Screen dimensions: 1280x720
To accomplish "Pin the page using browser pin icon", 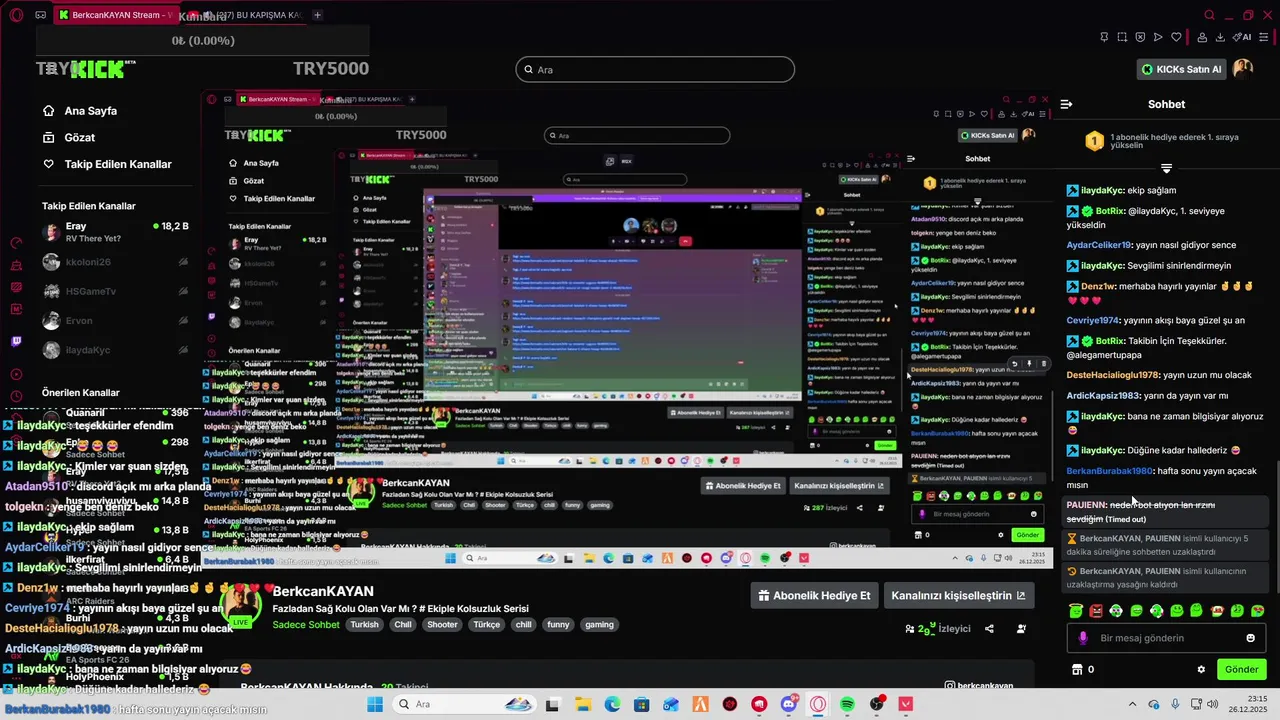I will [x=1104, y=37].
